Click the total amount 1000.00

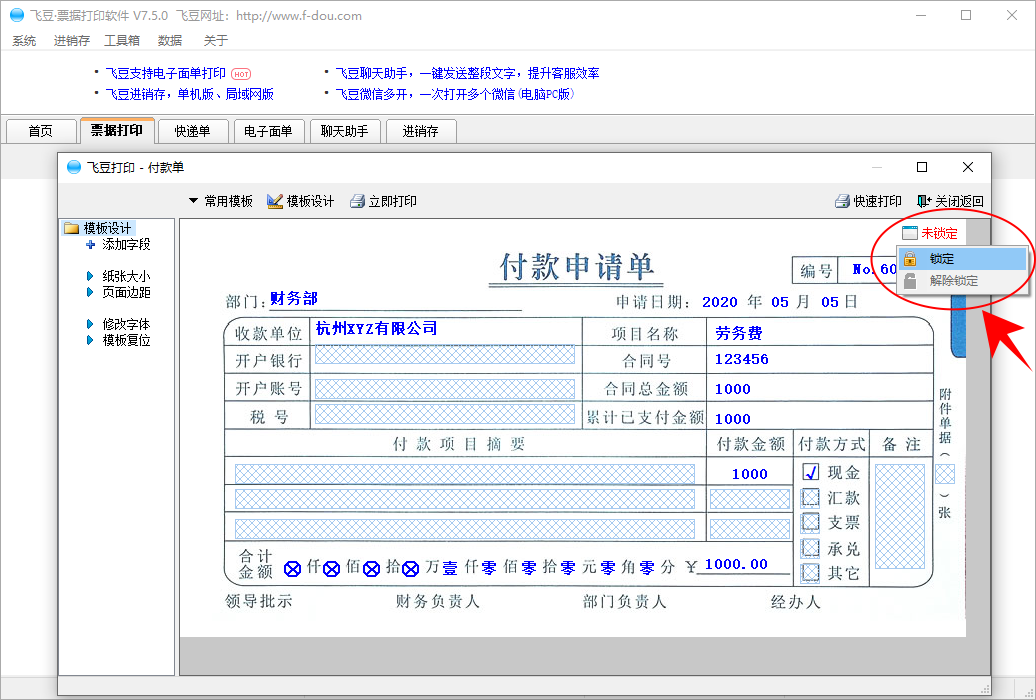tap(736, 564)
